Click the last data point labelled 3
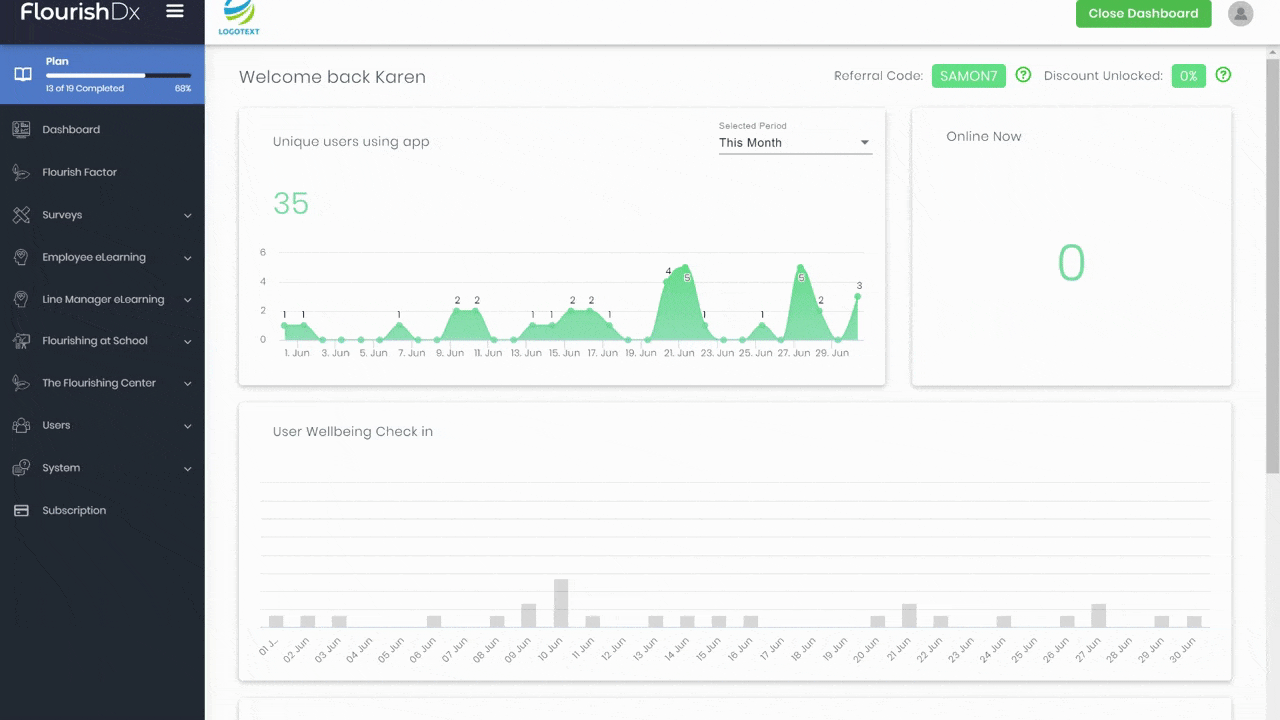Screen dimensions: 1280x720 (858, 296)
